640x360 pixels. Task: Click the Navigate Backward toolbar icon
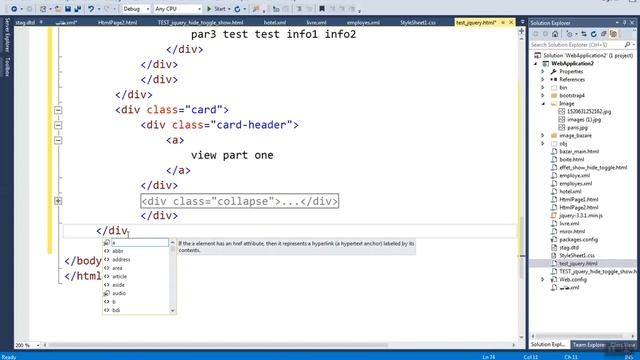[x=14, y=9]
